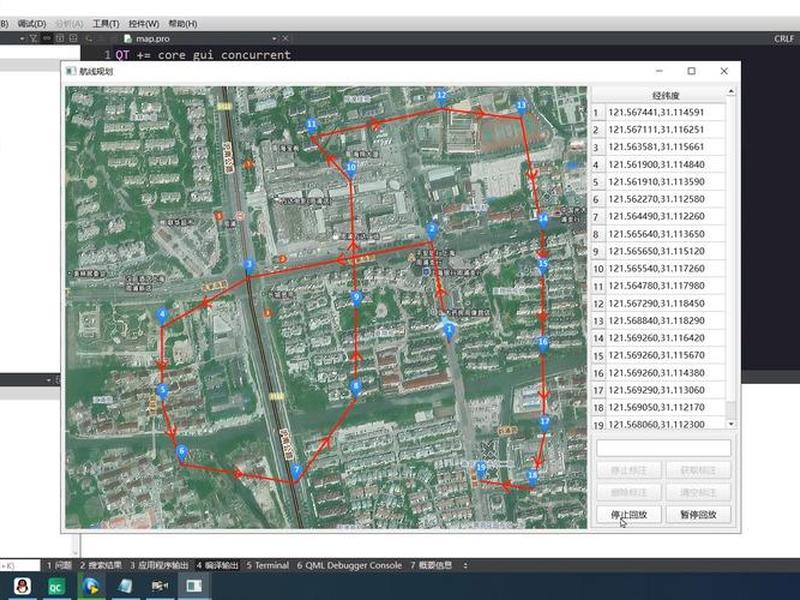Open QQ penguin app in taskbar
The image size is (800, 600).
[21, 586]
